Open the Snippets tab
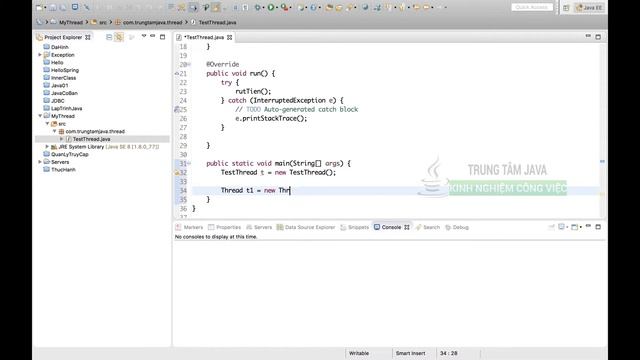640x360 pixels. (x=355, y=227)
